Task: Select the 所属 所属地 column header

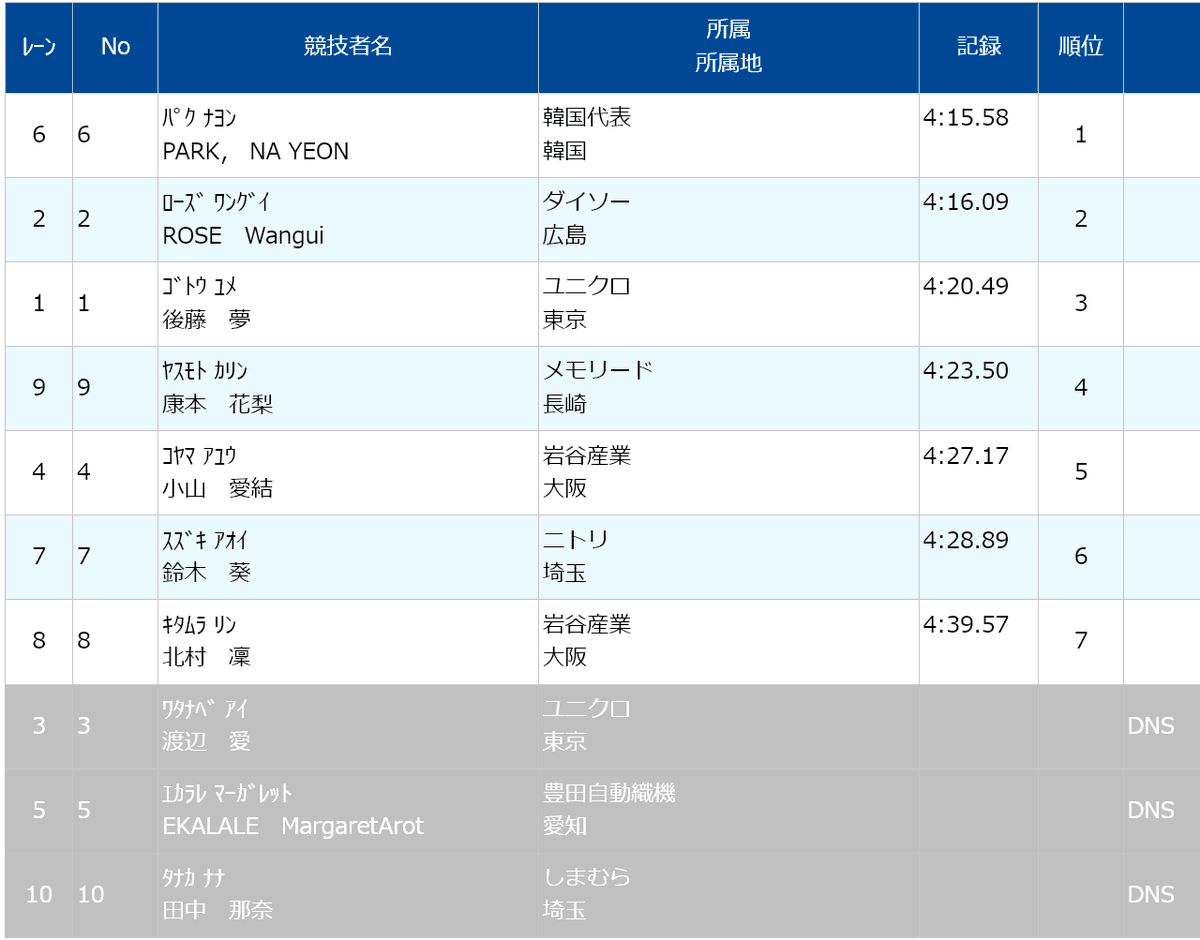Action: [728, 47]
